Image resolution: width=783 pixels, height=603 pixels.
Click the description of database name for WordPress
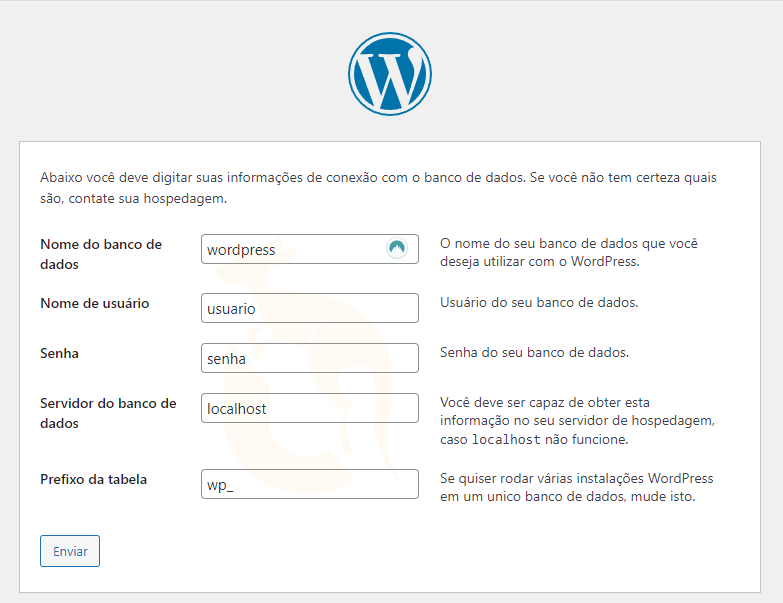[x=569, y=252]
